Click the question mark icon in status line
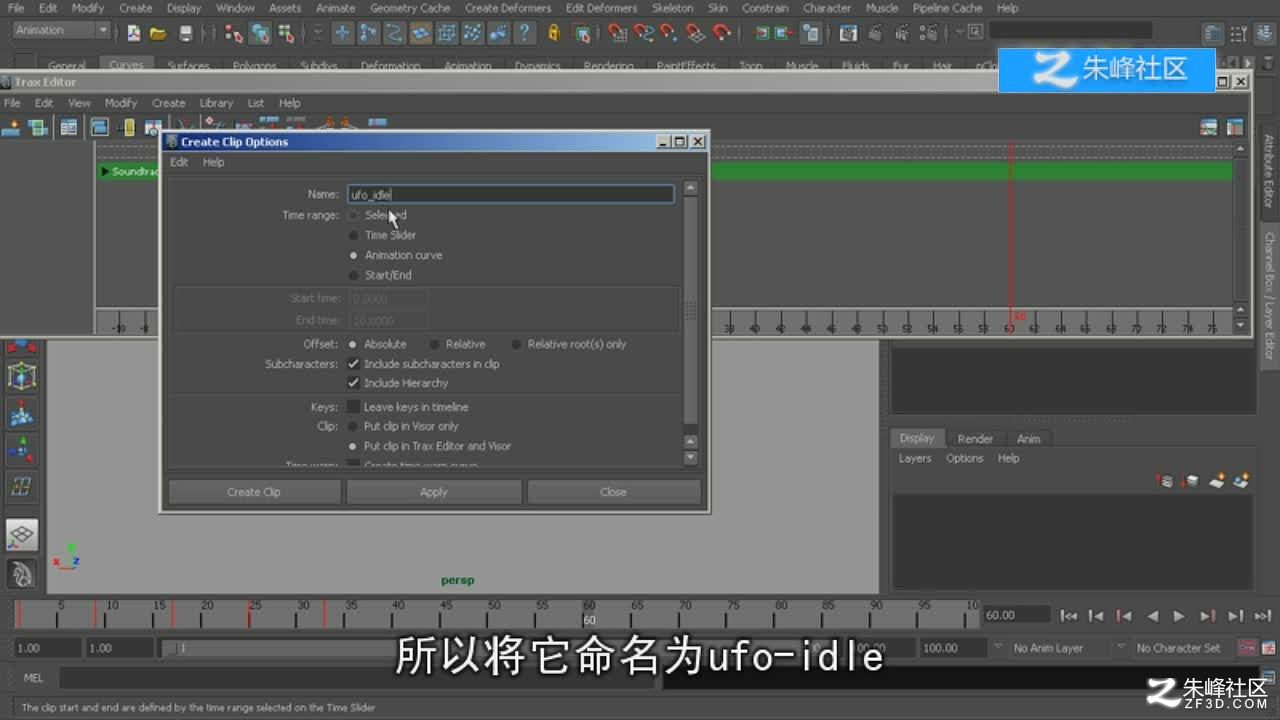Image resolution: width=1280 pixels, height=720 pixels. tap(525, 34)
